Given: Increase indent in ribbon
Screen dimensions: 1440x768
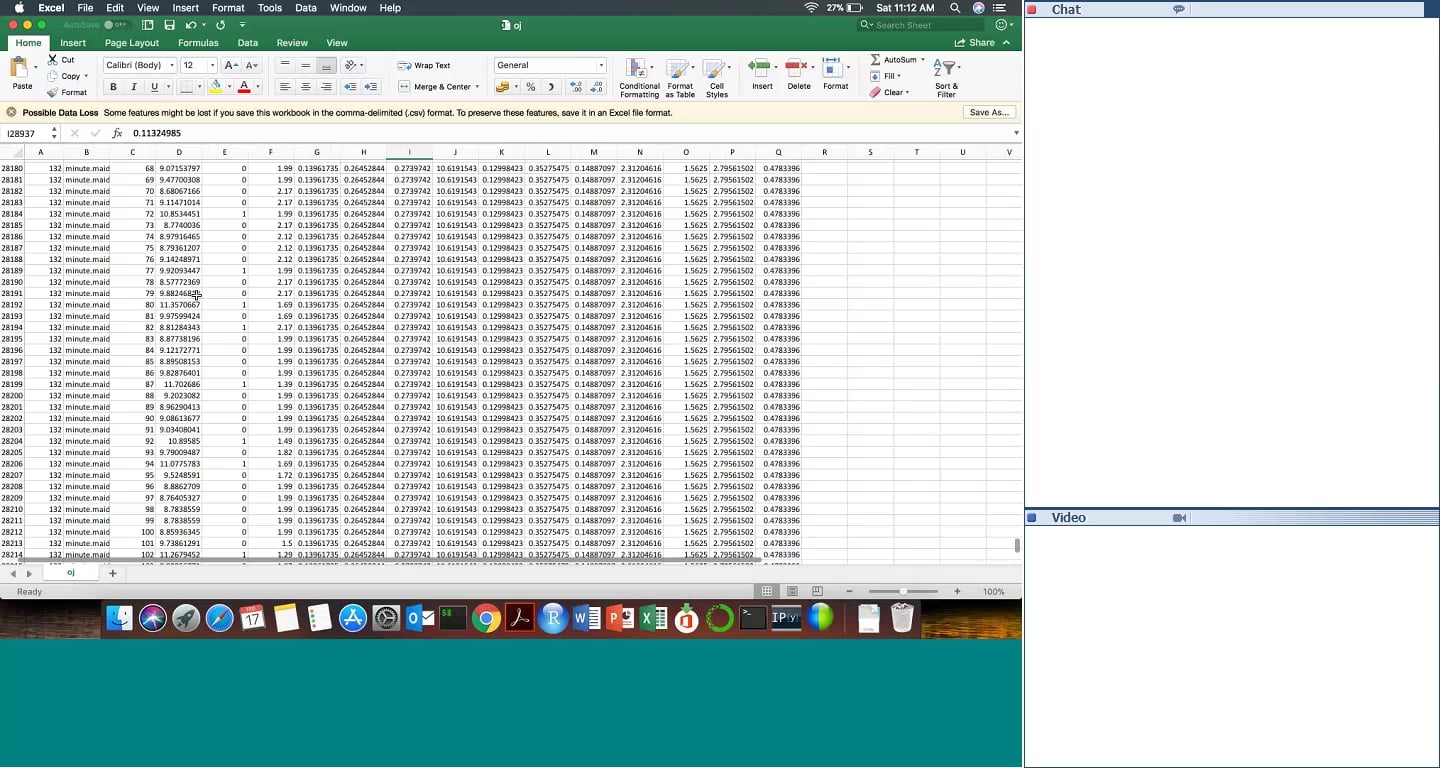Looking at the screenshot, I should coord(371,87).
